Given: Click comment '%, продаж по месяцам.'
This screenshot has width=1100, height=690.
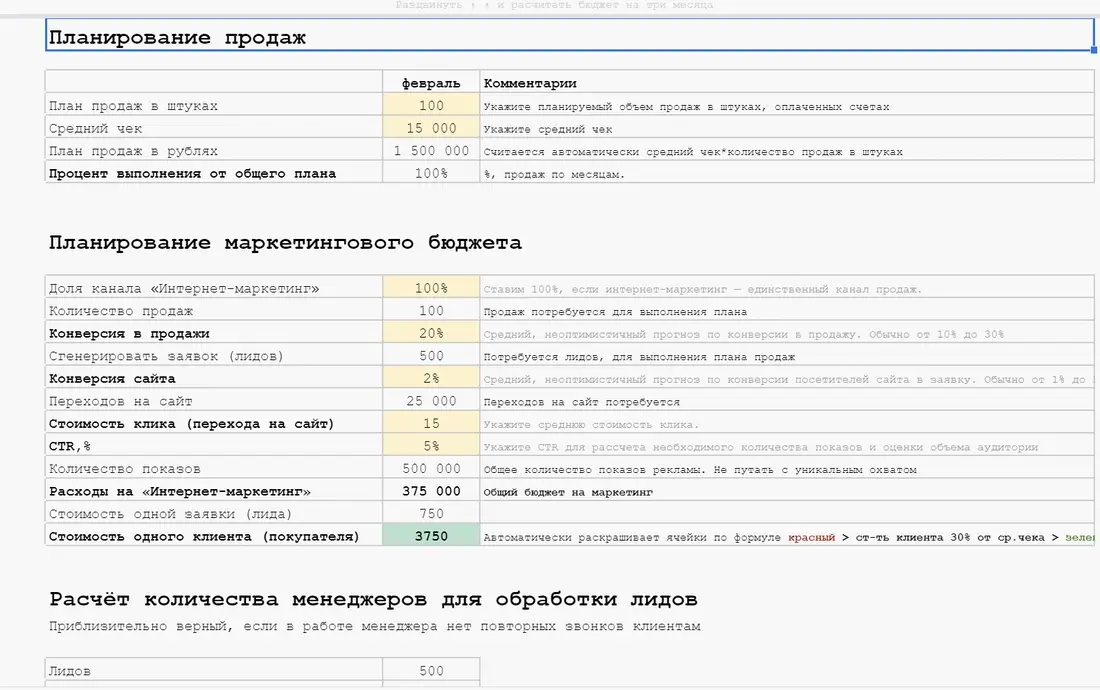Looking at the screenshot, I should [x=554, y=175].
